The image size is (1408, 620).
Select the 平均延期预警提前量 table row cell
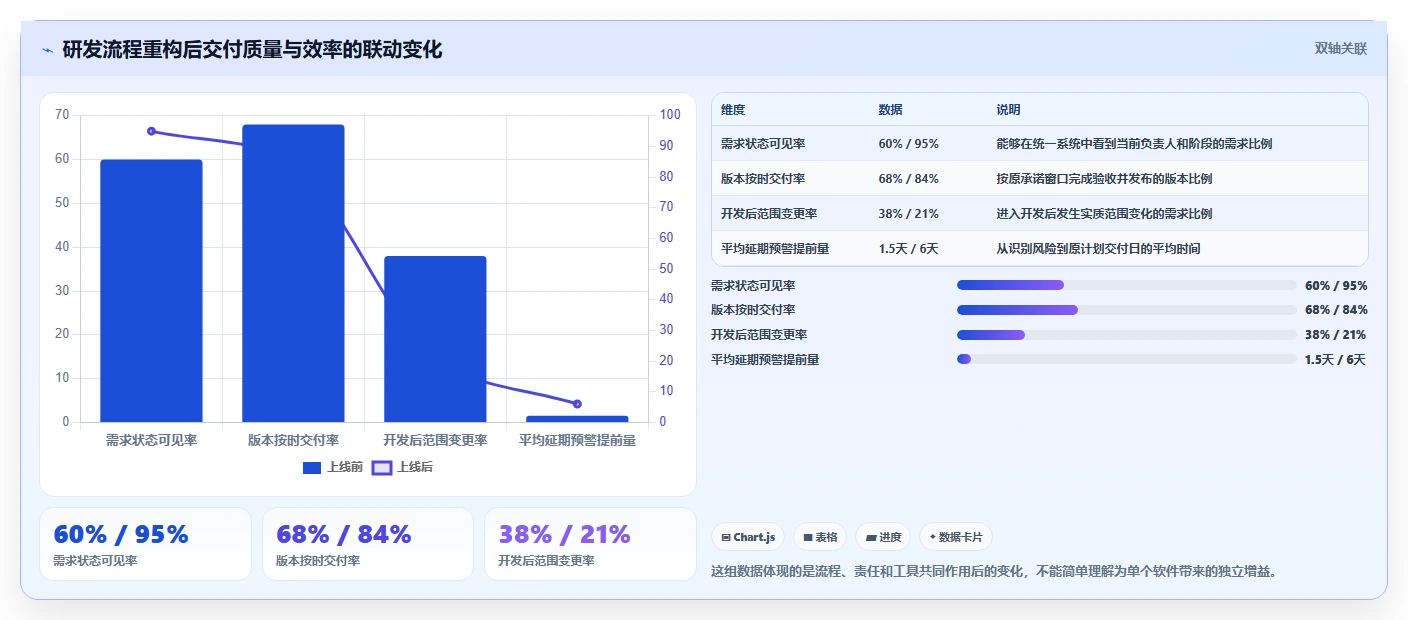pyautogui.click(x=775, y=249)
